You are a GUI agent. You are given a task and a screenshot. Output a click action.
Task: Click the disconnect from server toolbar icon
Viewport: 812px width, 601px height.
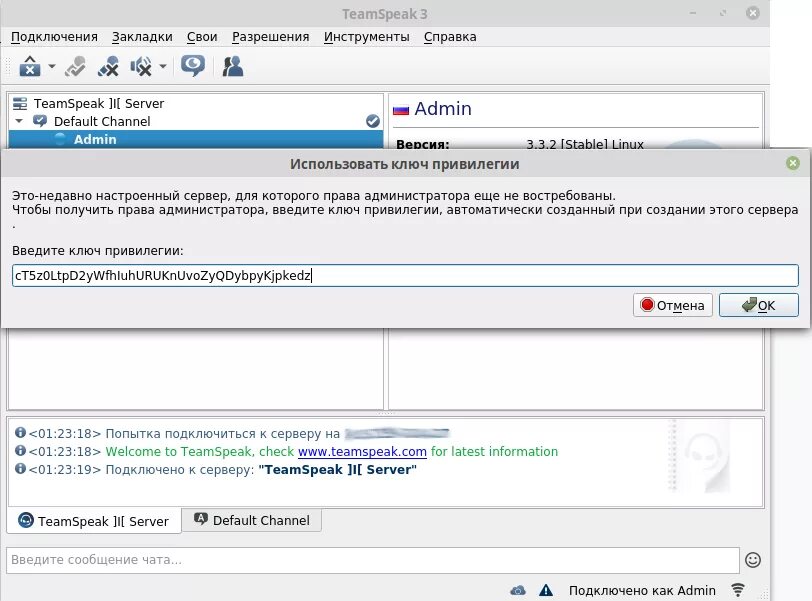coord(30,66)
